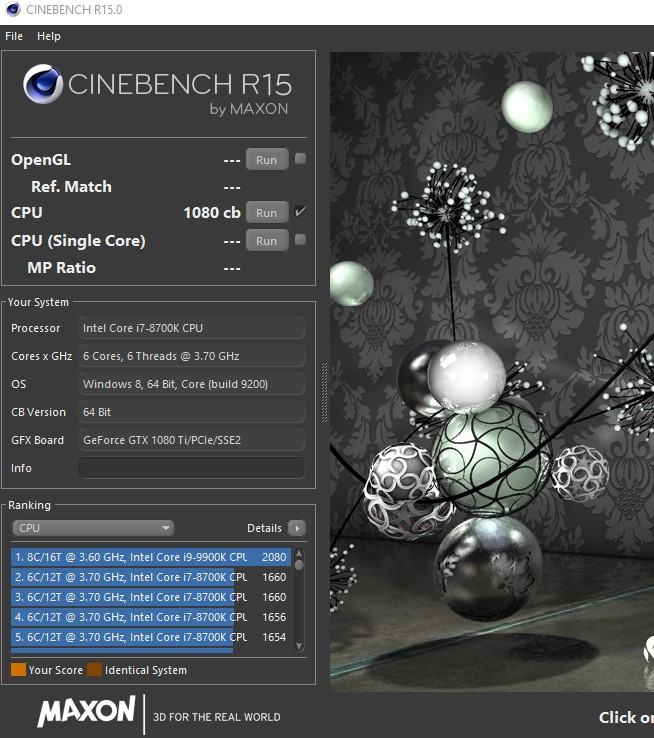
Task: Click GFX Board field GeForce GTX 1080 Ti
Action: coord(191,440)
